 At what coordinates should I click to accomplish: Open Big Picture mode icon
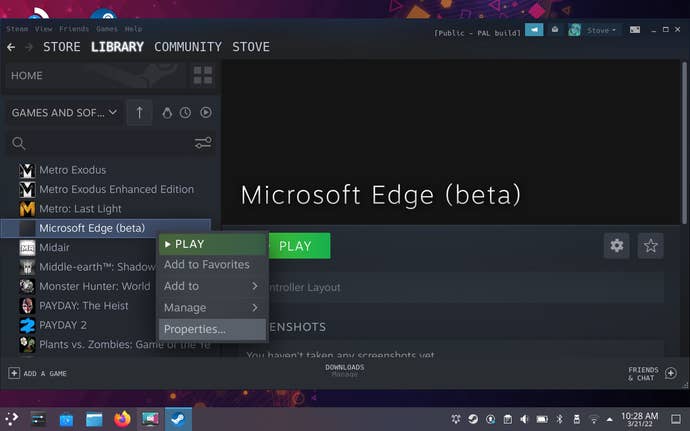(635, 30)
